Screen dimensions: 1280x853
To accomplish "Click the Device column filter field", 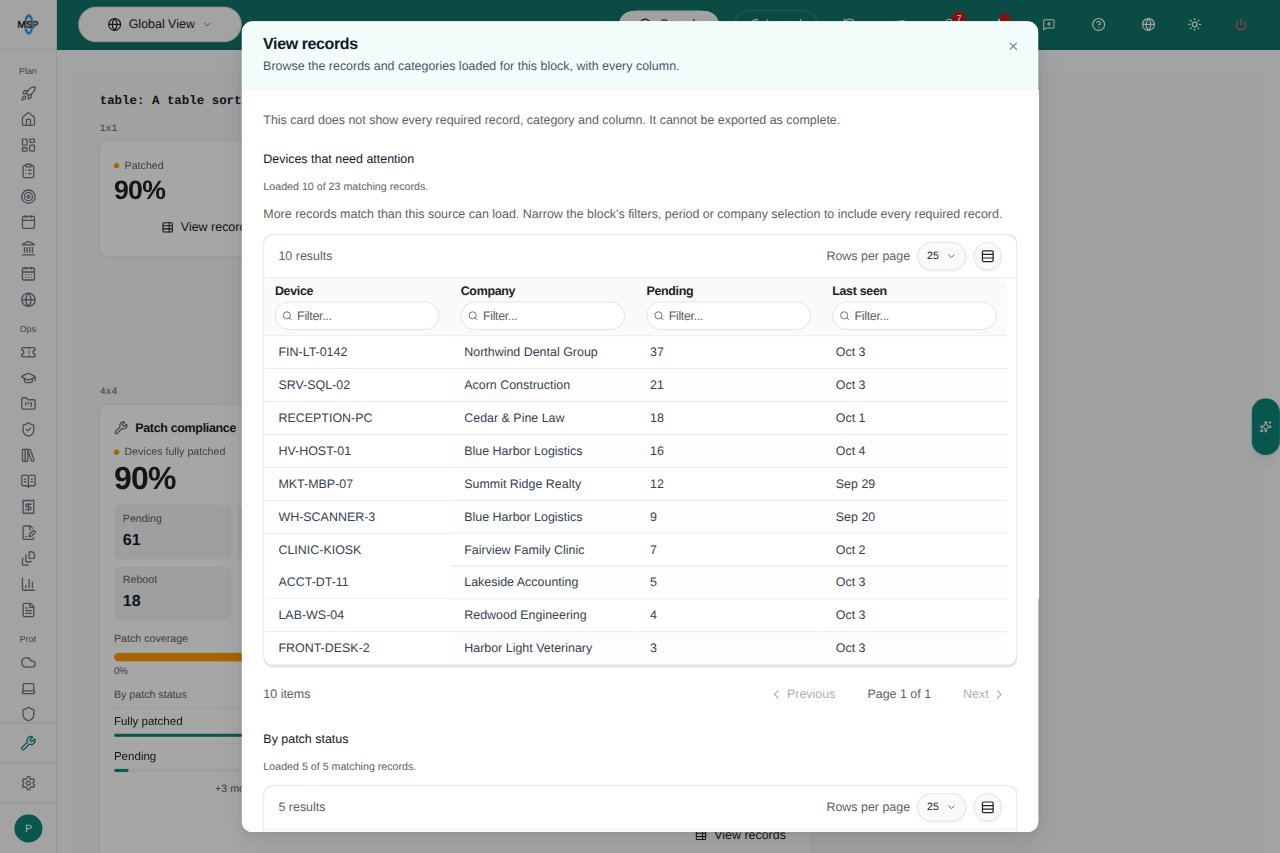I will click(x=357, y=316).
